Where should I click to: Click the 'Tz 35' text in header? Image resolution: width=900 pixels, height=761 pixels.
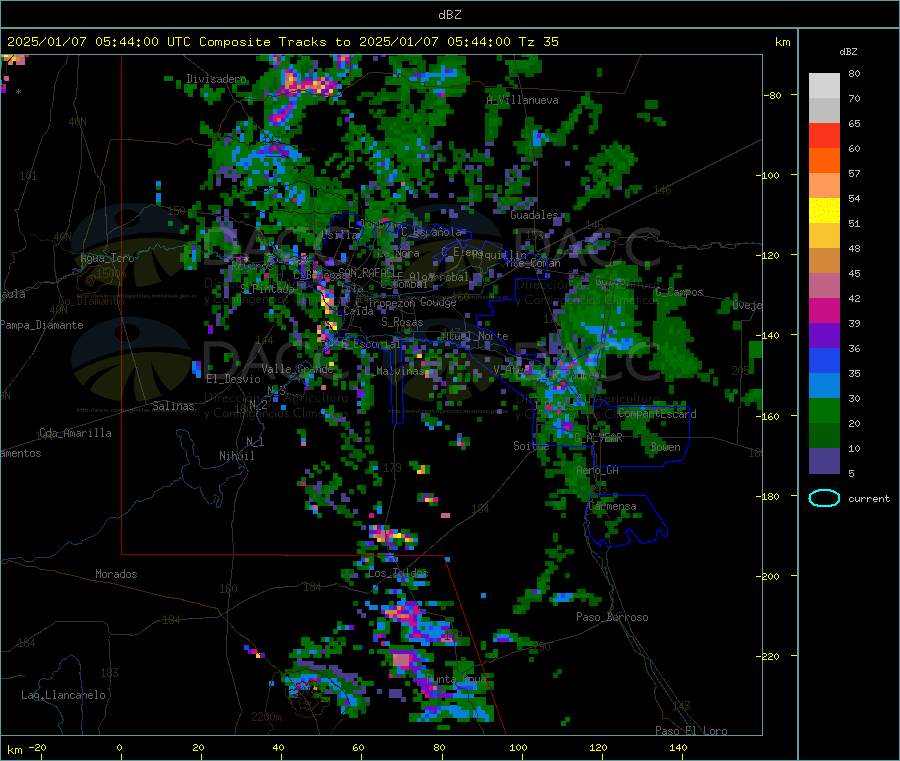(x=538, y=42)
